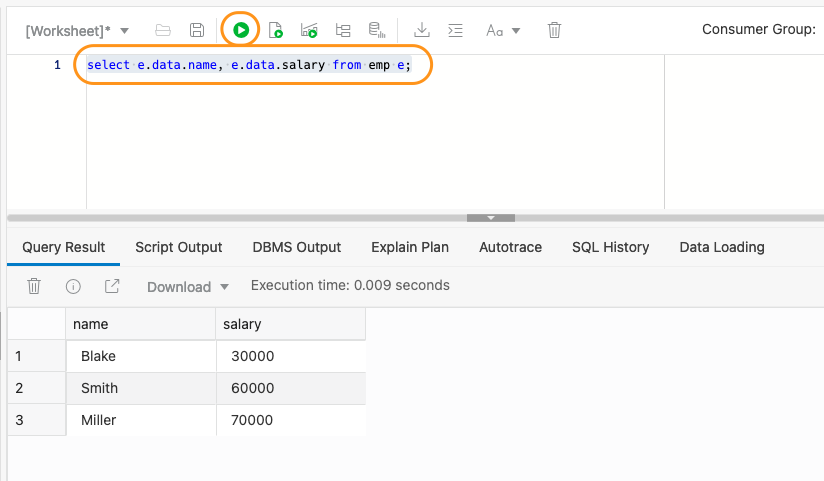Click the Format code indent icon
The image size is (824, 481).
(455, 30)
